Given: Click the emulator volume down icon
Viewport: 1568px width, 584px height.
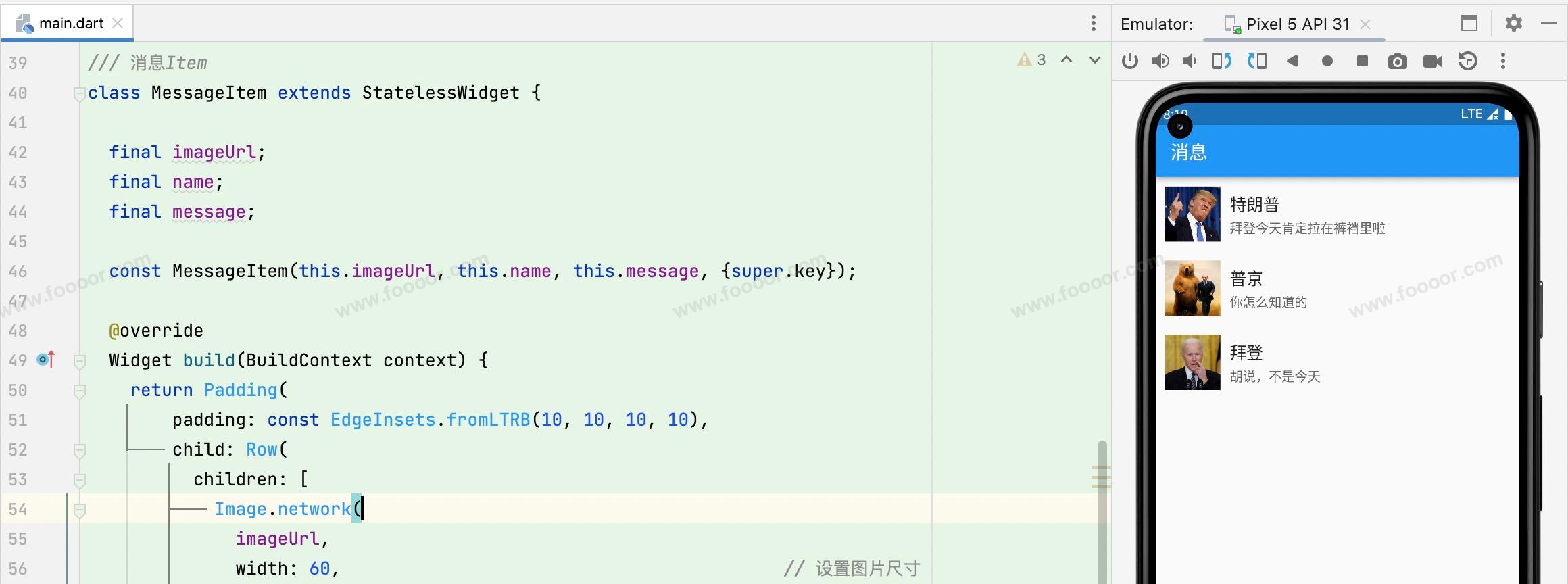Looking at the screenshot, I should tap(1190, 62).
